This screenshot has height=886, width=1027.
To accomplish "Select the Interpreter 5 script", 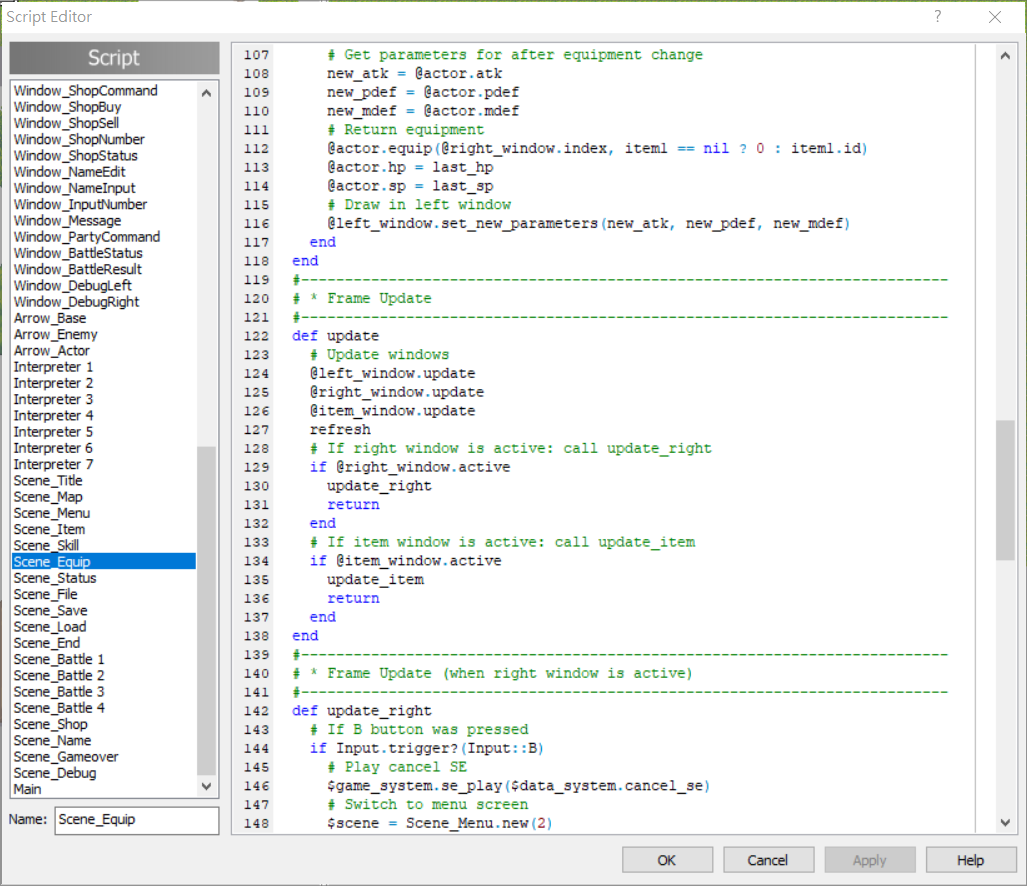I will click(x=53, y=432).
